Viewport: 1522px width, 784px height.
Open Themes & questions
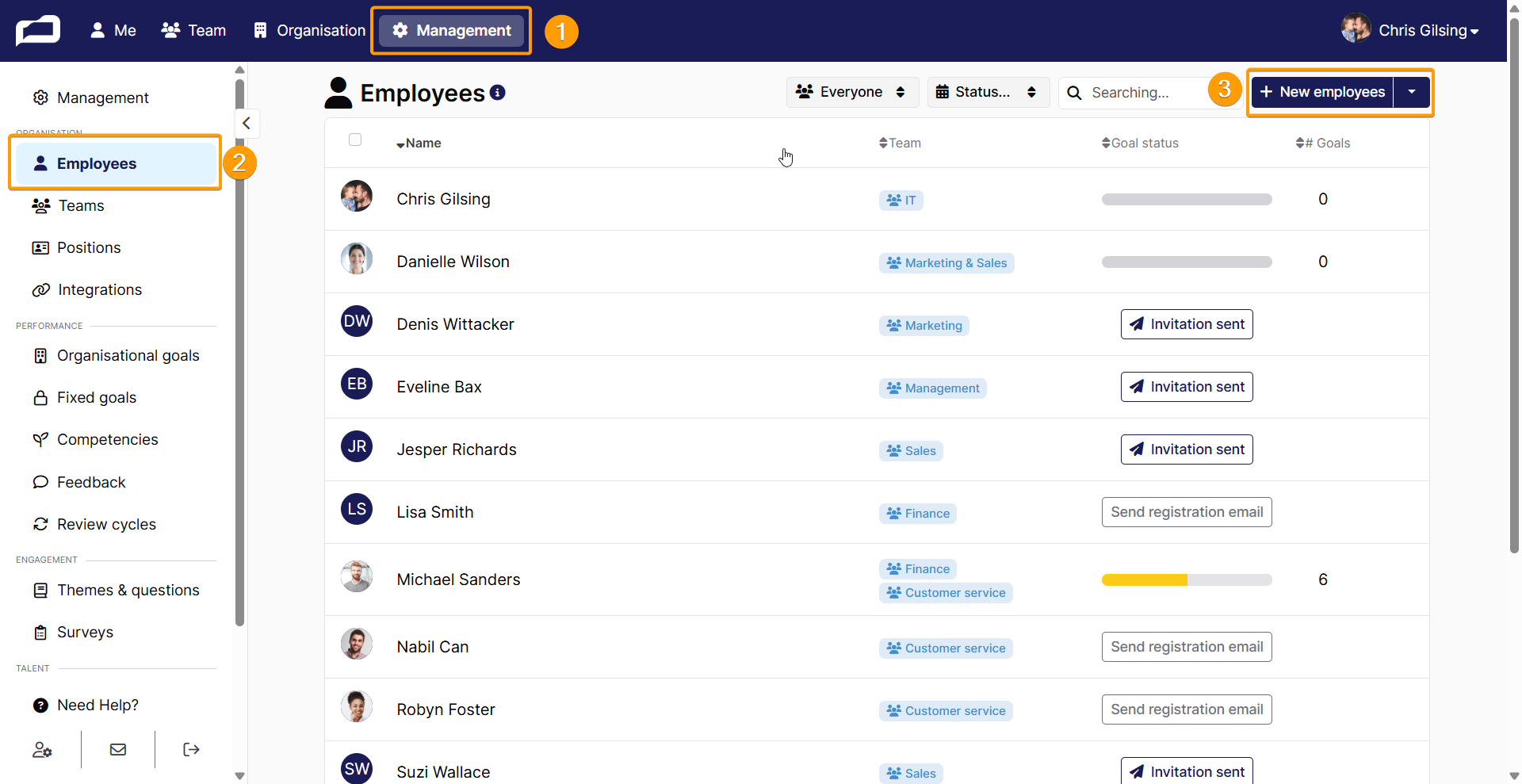[116, 590]
